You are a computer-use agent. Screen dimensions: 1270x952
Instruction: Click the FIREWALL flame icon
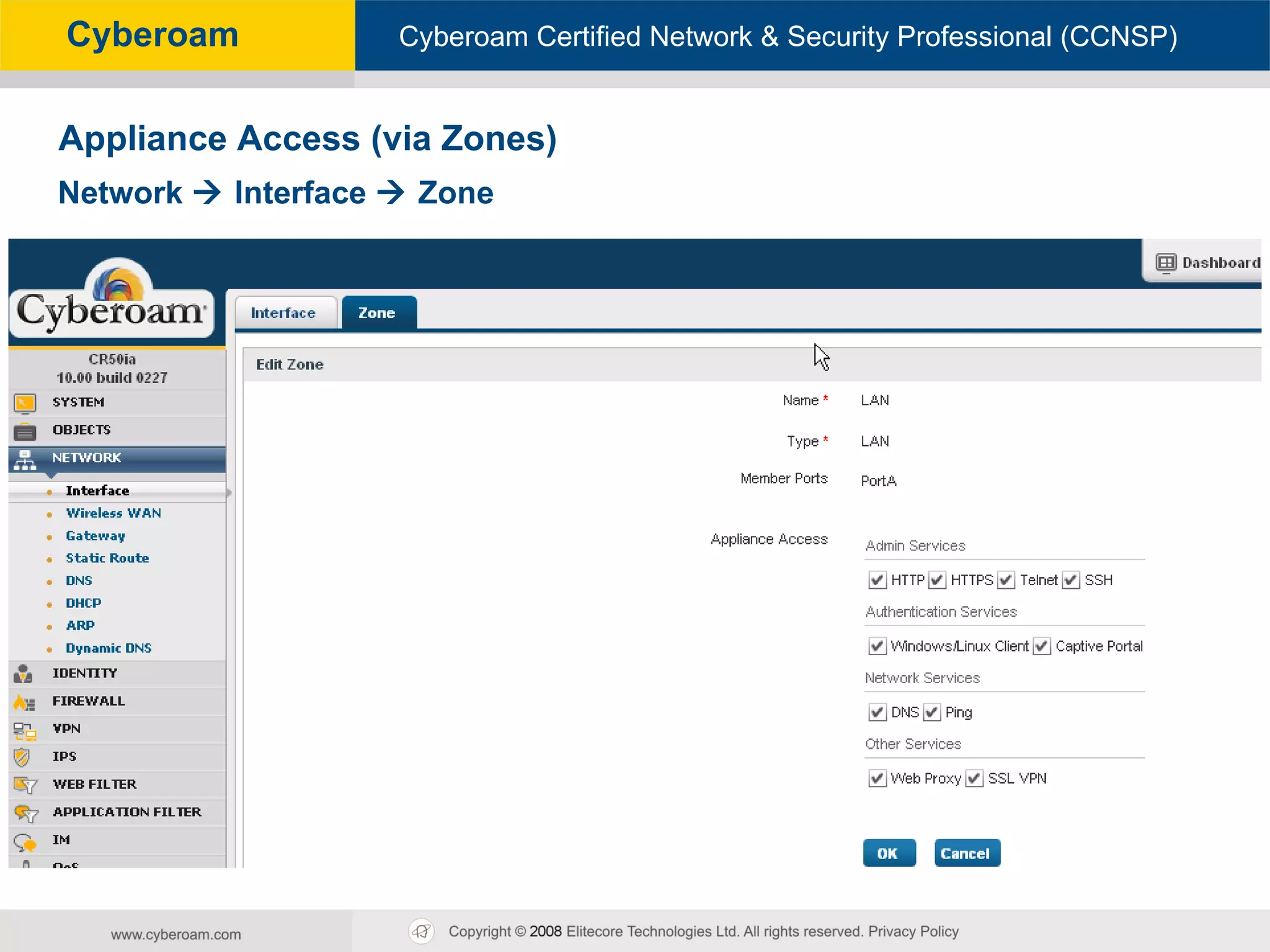coord(24,702)
